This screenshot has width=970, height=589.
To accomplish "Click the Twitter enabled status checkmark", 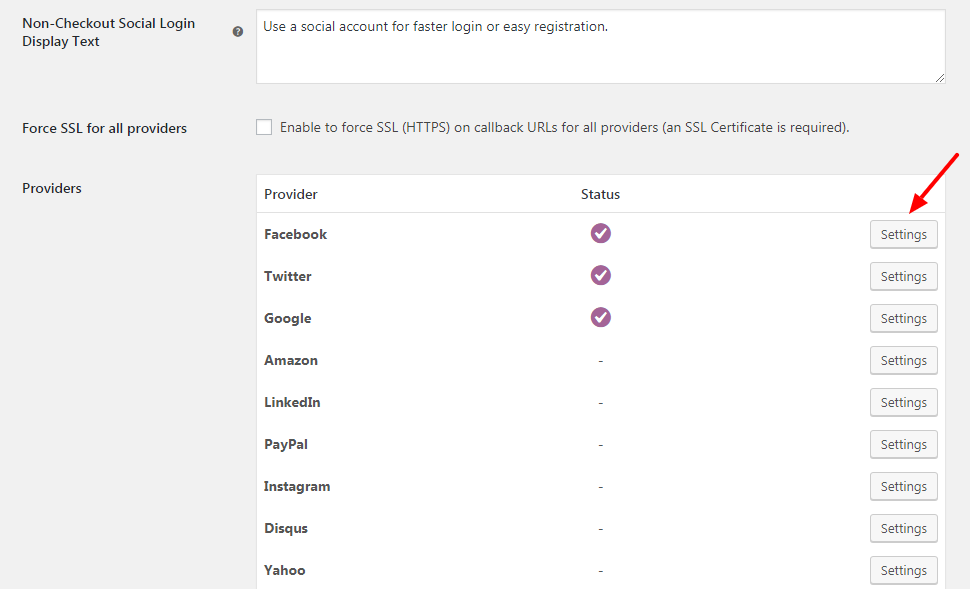I will pyautogui.click(x=601, y=275).
